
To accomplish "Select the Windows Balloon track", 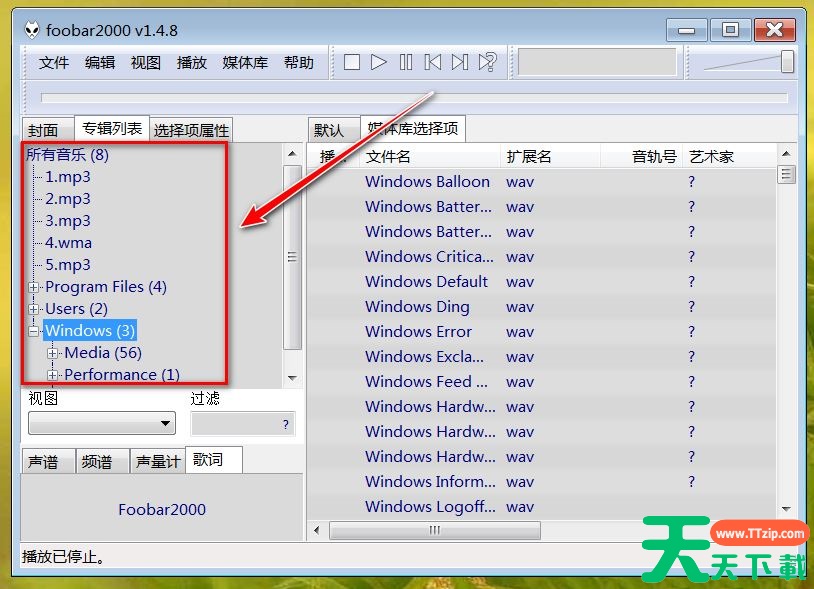I will tap(427, 182).
